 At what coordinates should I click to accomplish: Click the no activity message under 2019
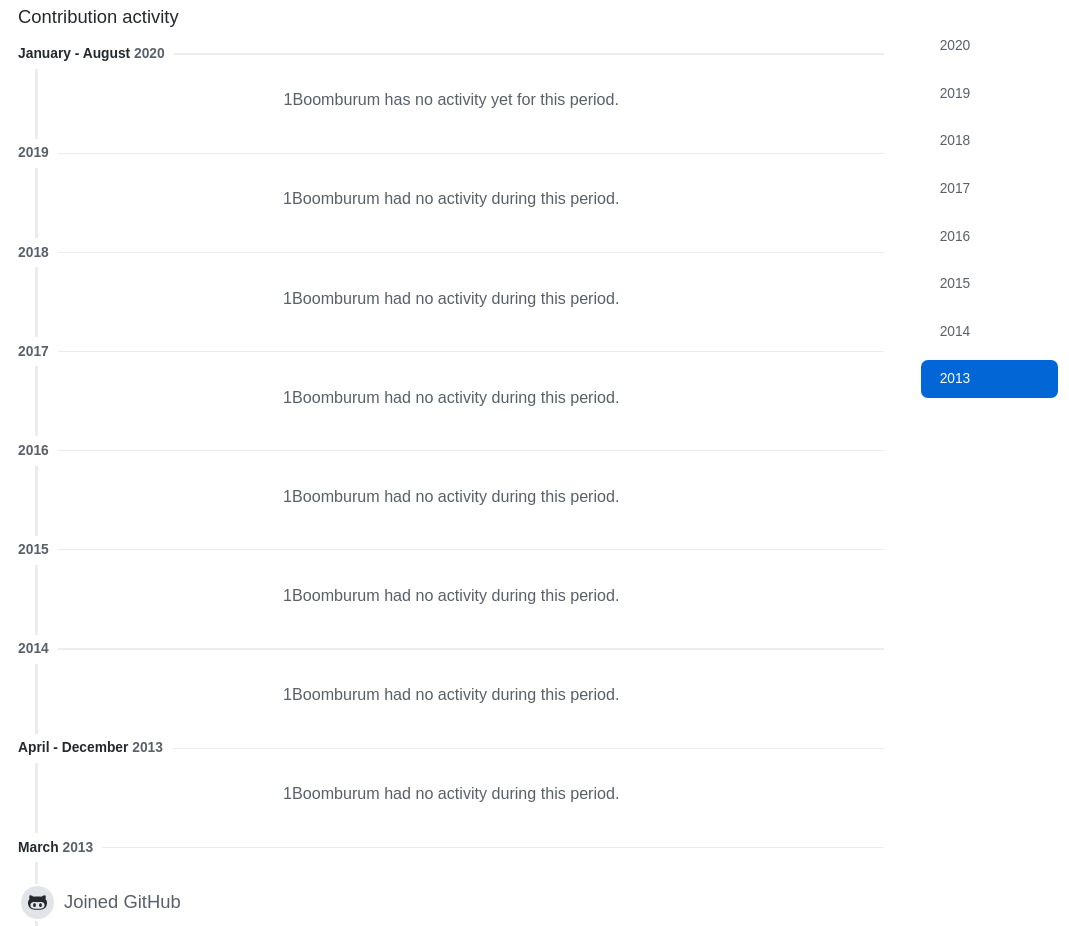click(x=451, y=198)
